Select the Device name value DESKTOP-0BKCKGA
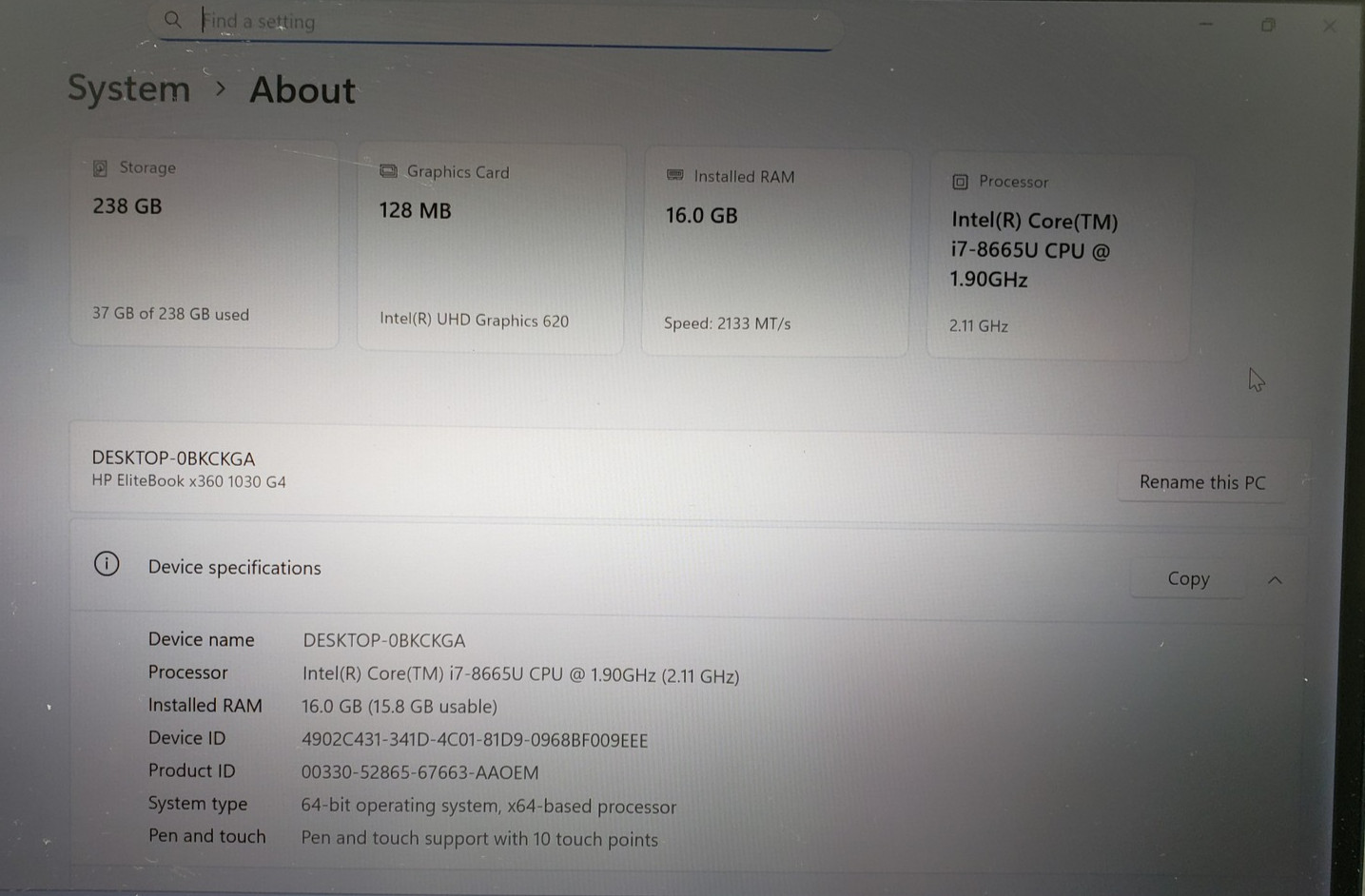The height and width of the screenshot is (896, 1365). coord(383,640)
